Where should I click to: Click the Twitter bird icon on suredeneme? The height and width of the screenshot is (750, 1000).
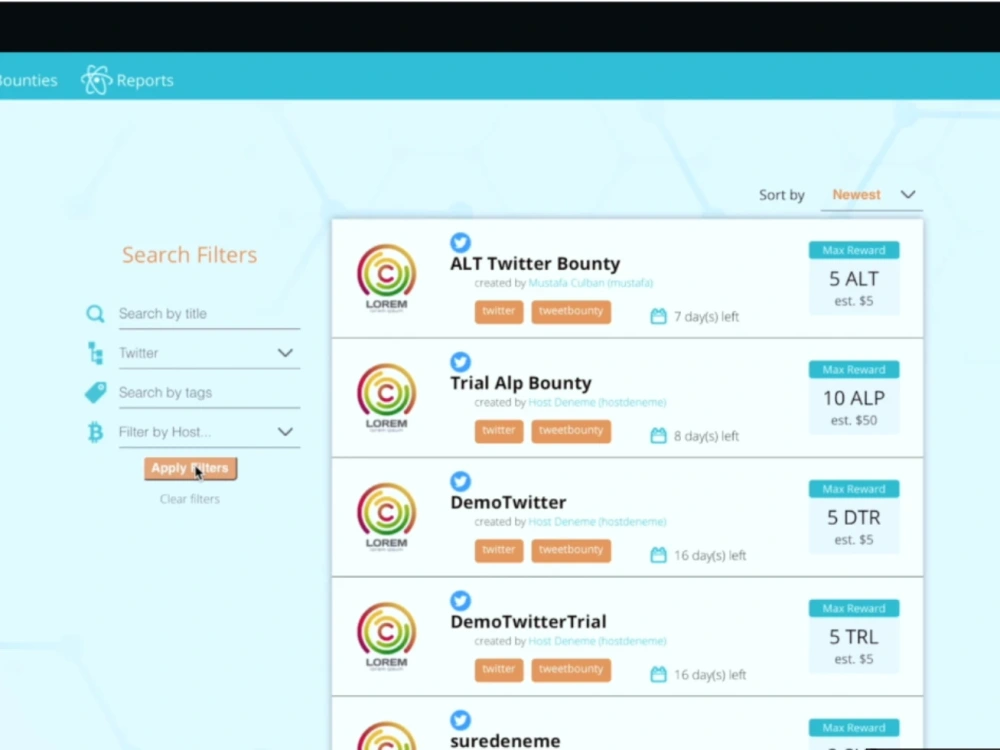coord(460,719)
